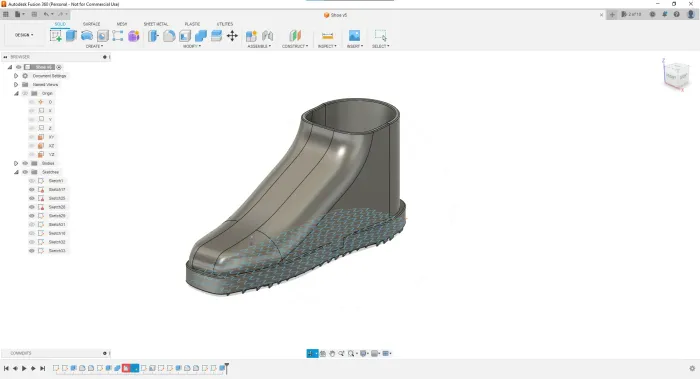Open the Create menu label
This screenshot has width=700, height=379.
[x=94, y=46]
